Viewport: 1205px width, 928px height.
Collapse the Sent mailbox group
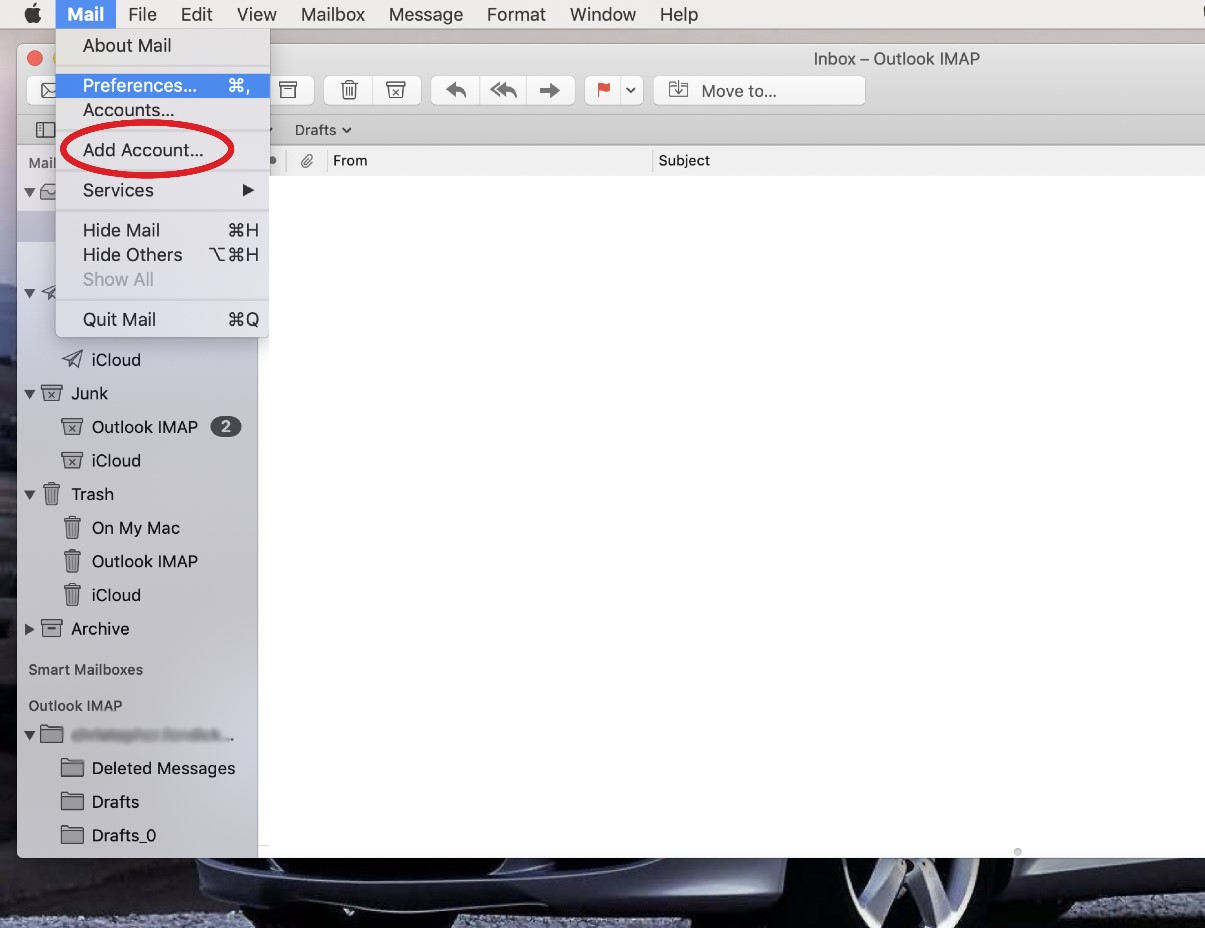click(x=30, y=293)
